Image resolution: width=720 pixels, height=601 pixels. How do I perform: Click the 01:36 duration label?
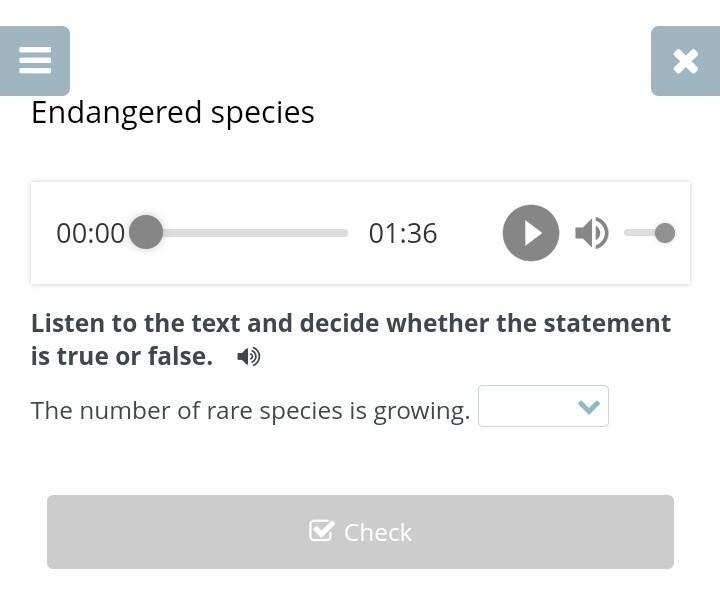pos(403,233)
